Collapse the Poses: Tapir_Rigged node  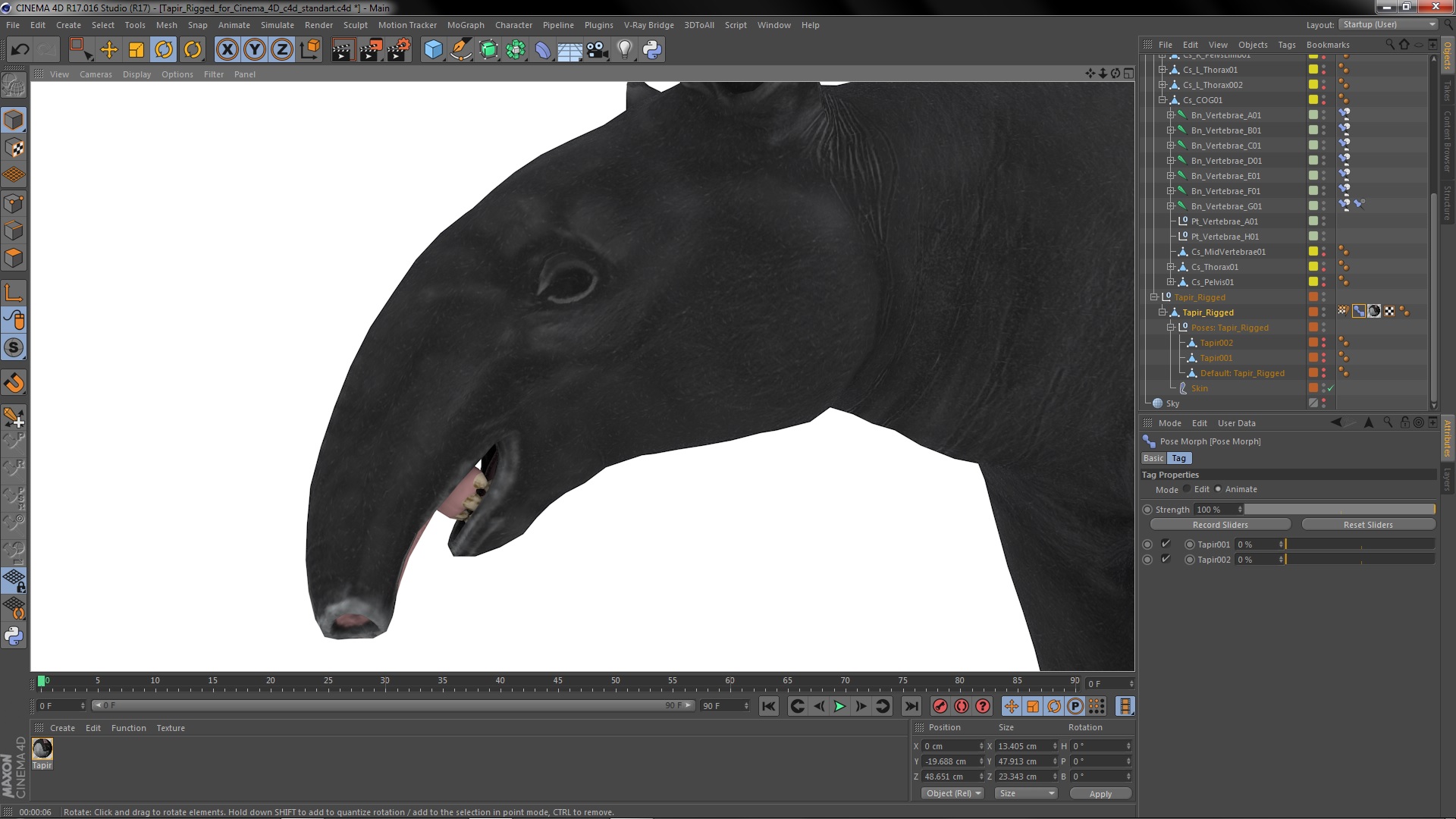click(x=1170, y=328)
